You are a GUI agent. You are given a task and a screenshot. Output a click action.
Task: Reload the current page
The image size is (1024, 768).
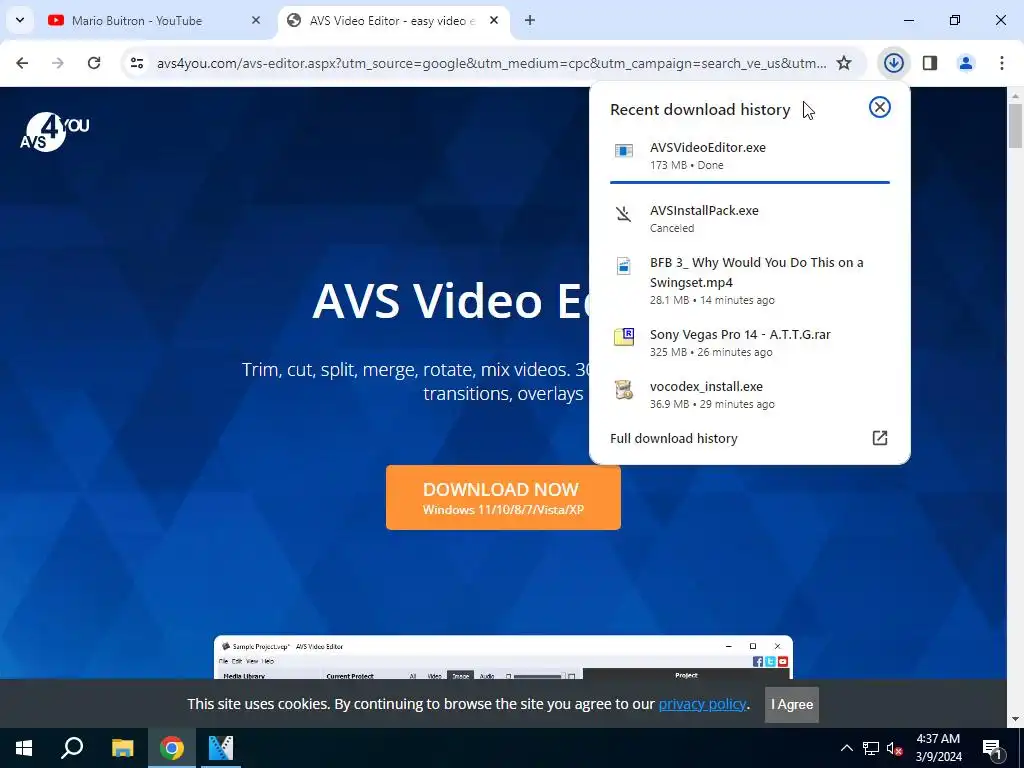(x=94, y=63)
